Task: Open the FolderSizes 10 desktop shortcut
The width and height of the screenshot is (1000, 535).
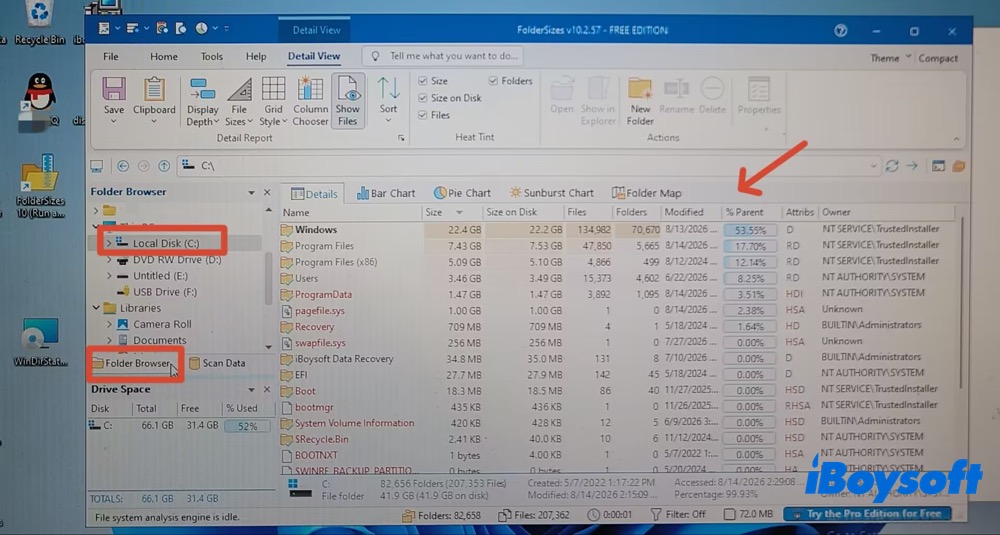Action: click(40, 186)
